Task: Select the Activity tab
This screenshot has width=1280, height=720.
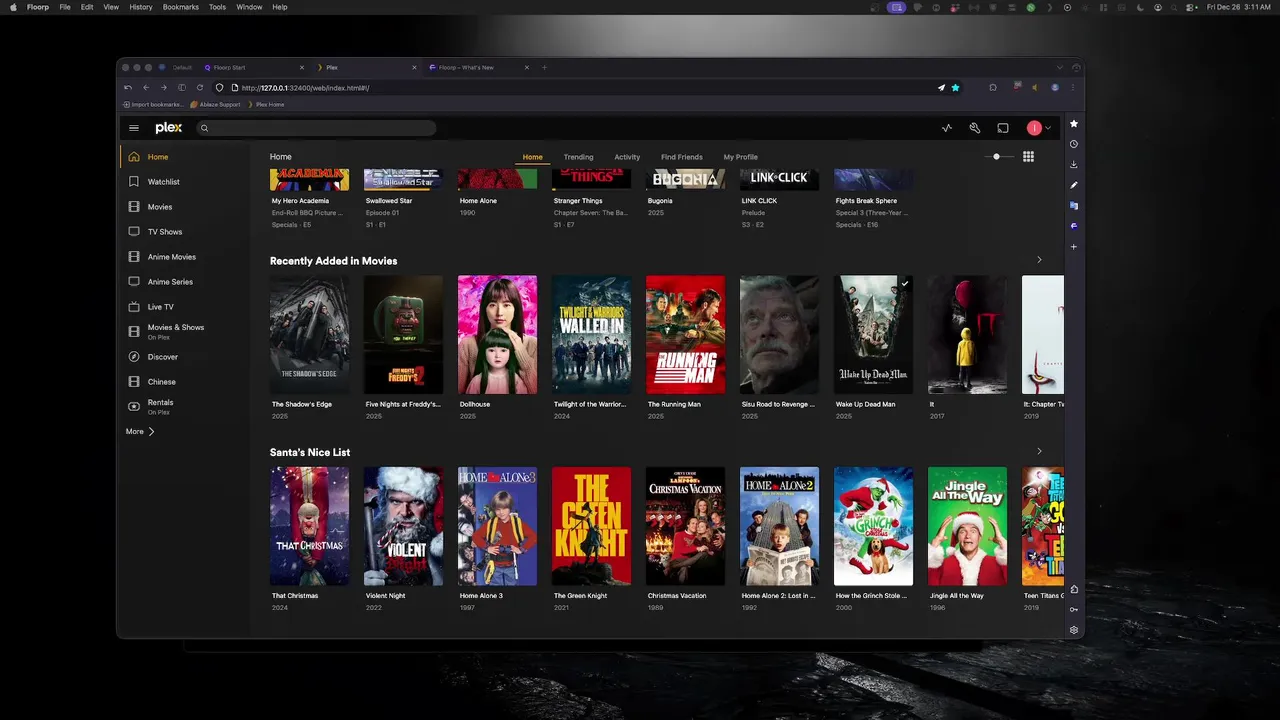Action: click(627, 157)
